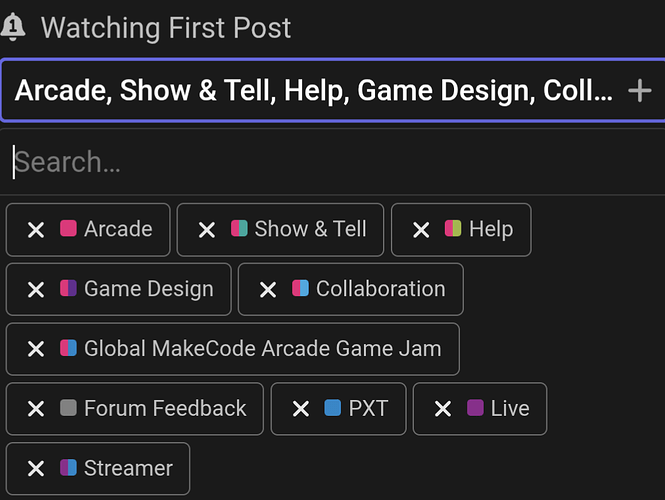Click the Streamer category label
665x500 pixels.
(x=128, y=468)
